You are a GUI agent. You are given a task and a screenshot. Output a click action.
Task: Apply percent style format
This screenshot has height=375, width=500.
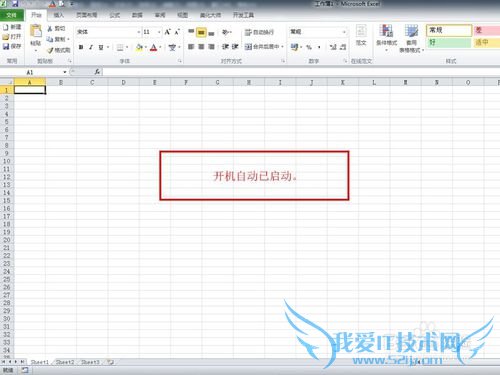pos(309,47)
